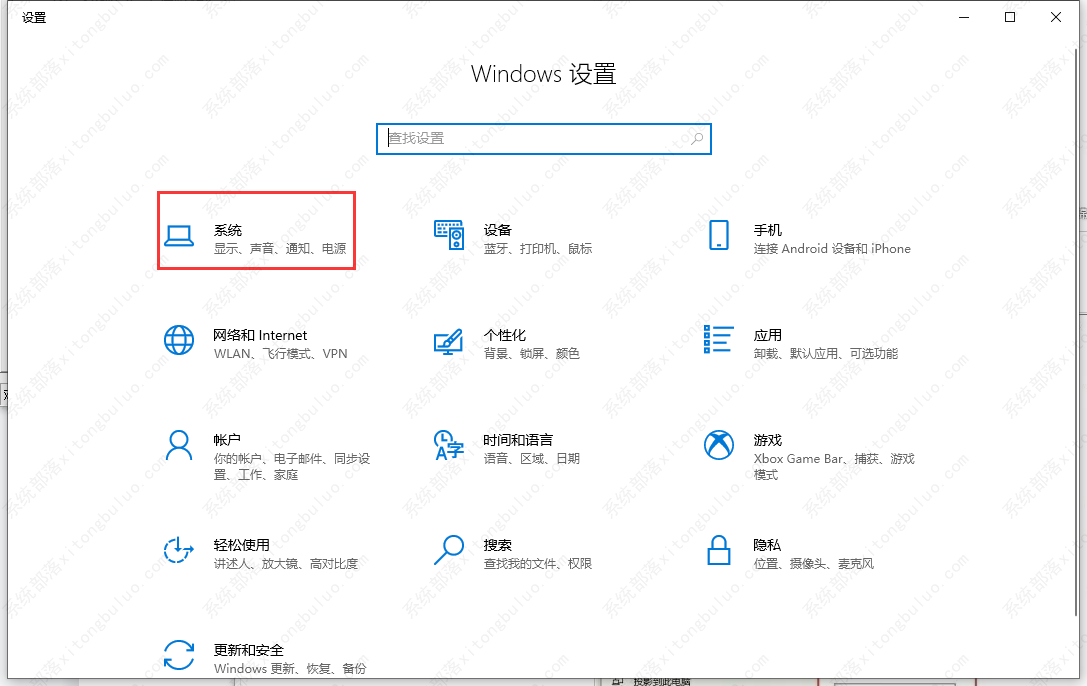Click the 网络和 Internet globe icon

tap(179, 340)
